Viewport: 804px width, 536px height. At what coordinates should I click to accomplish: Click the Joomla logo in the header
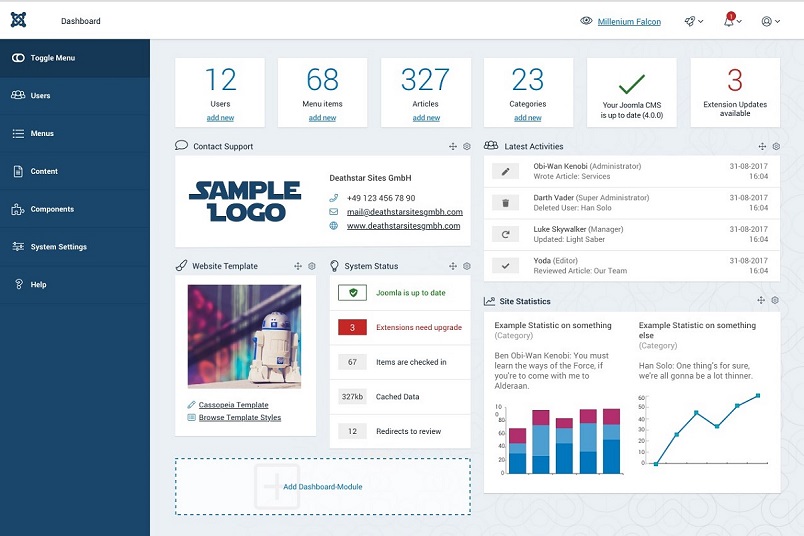pyautogui.click(x=18, y=20)
